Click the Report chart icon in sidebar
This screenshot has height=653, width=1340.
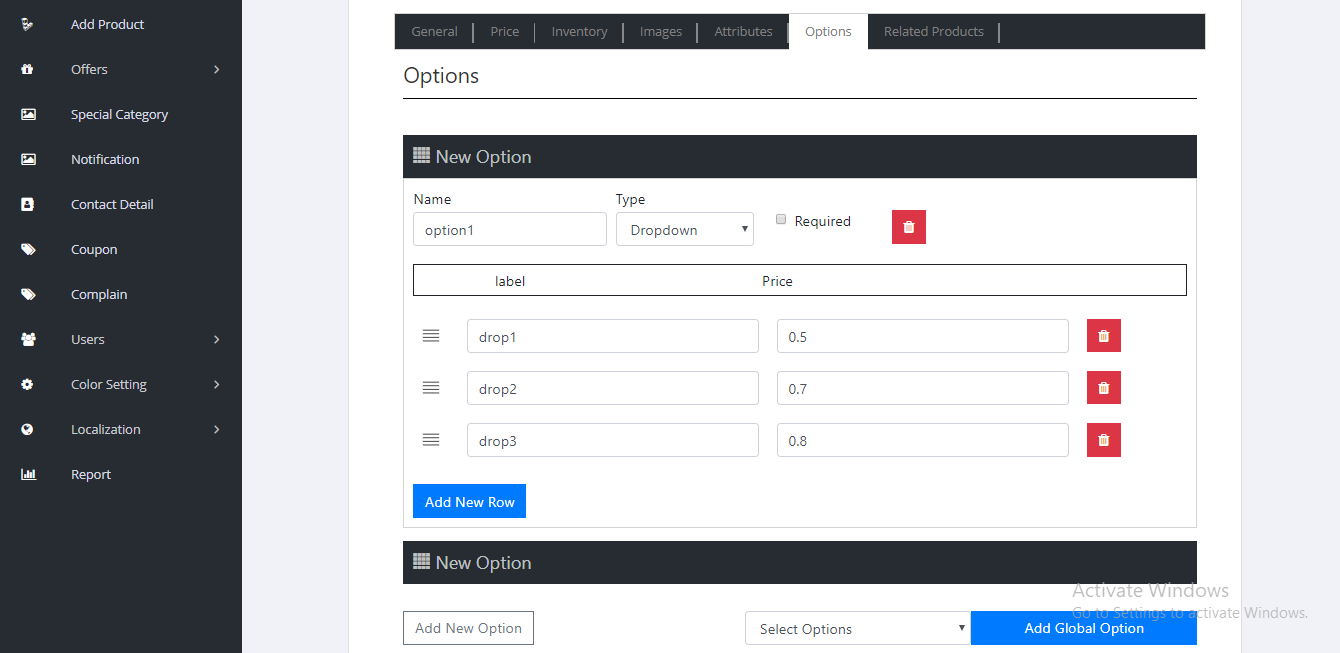pos(28,474)
